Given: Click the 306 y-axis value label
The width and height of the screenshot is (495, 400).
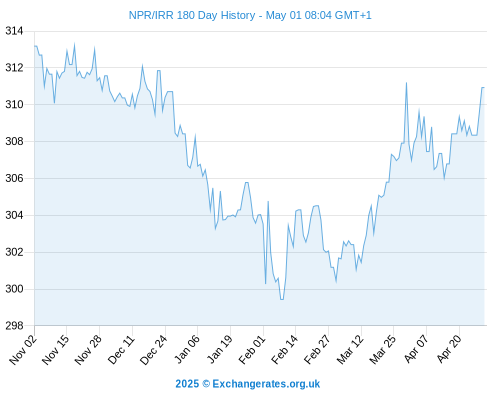Looking at the screenshot, I should click(x=14, y=178).
